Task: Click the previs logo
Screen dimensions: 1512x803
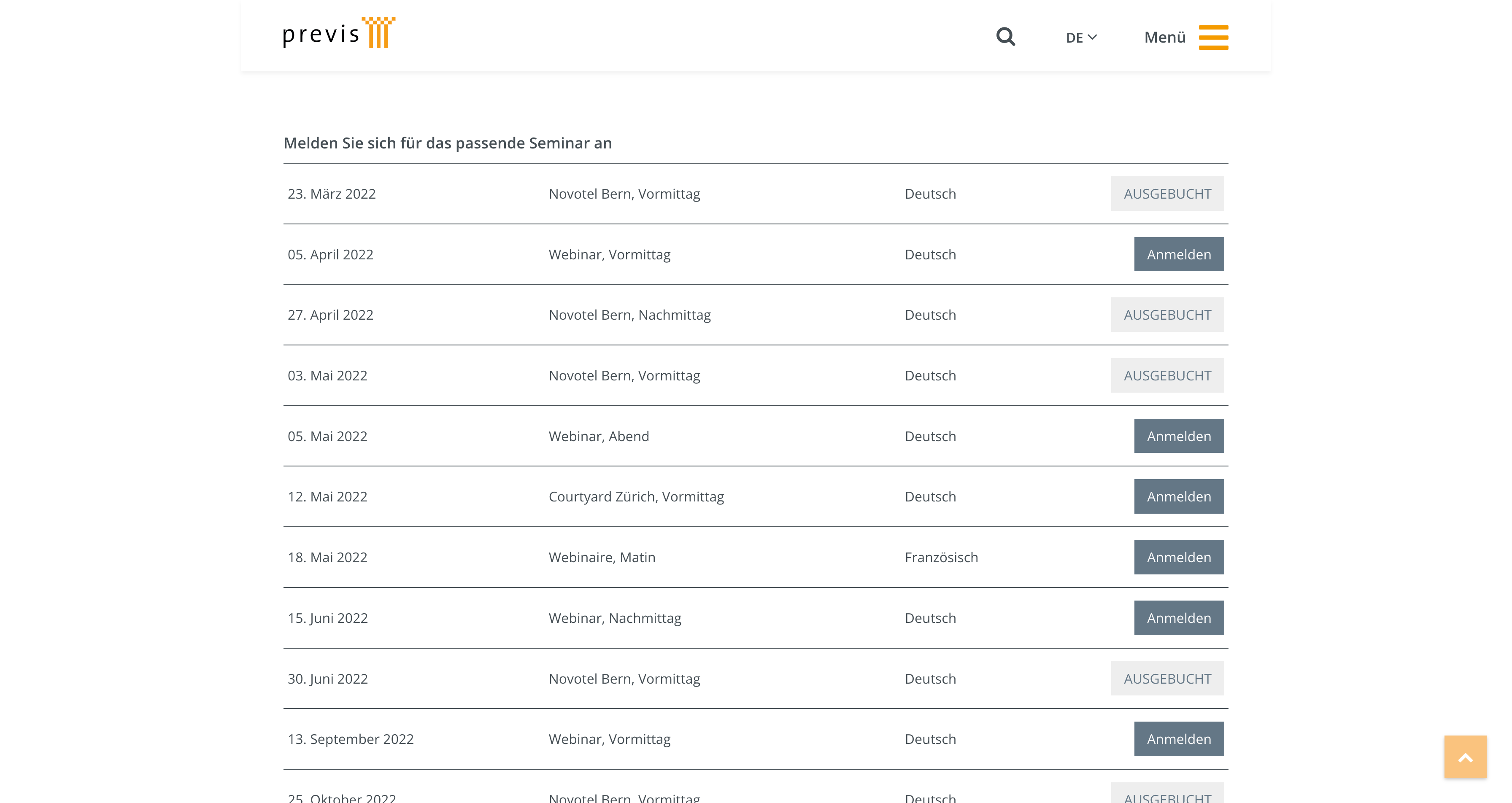Action: (339, 33)
